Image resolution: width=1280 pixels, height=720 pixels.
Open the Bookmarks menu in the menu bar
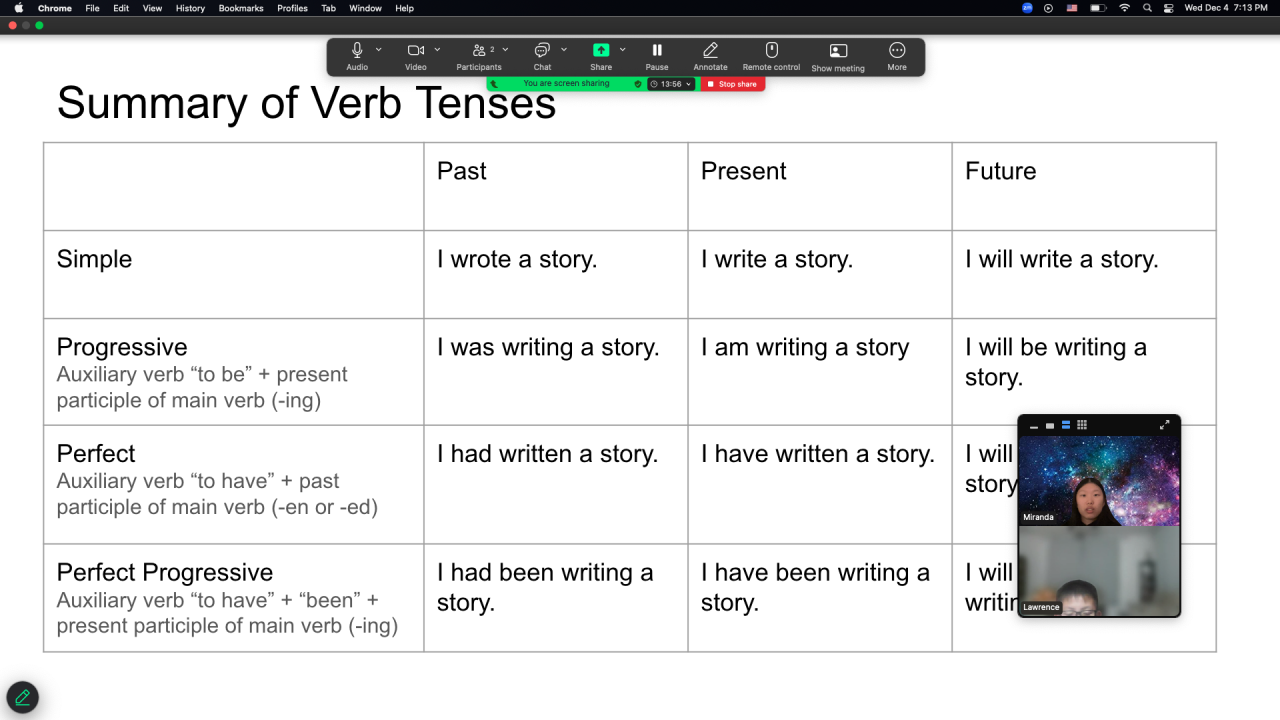click(x=241, y=8)
